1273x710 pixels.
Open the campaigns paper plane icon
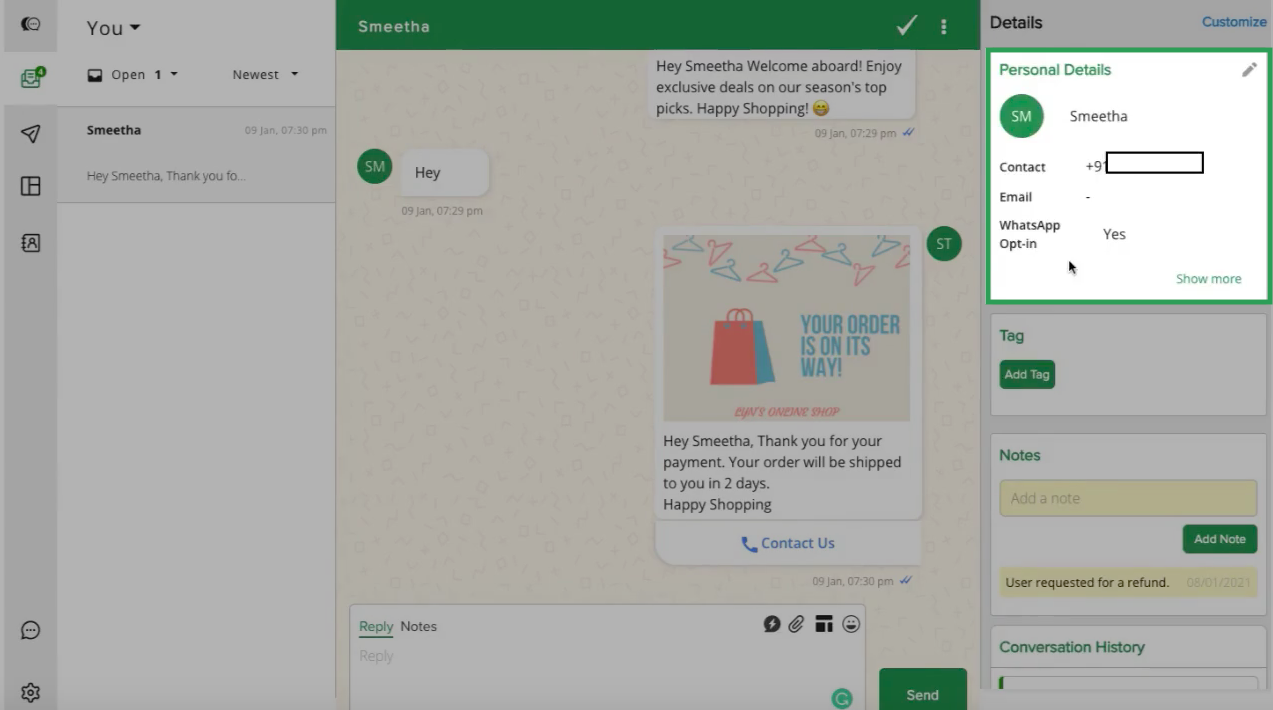(31, 134)
